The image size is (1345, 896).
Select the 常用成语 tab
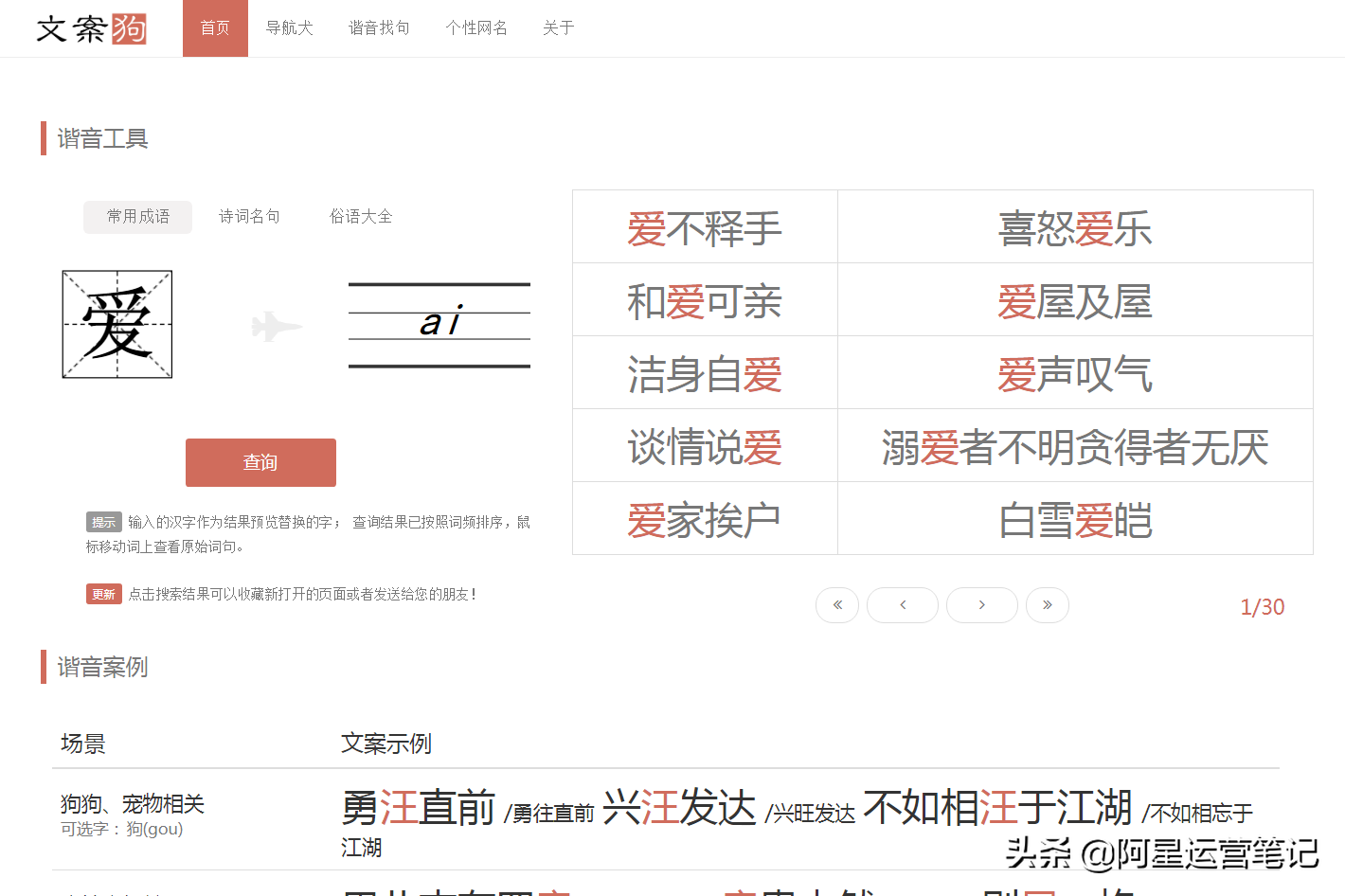point(137,216)
